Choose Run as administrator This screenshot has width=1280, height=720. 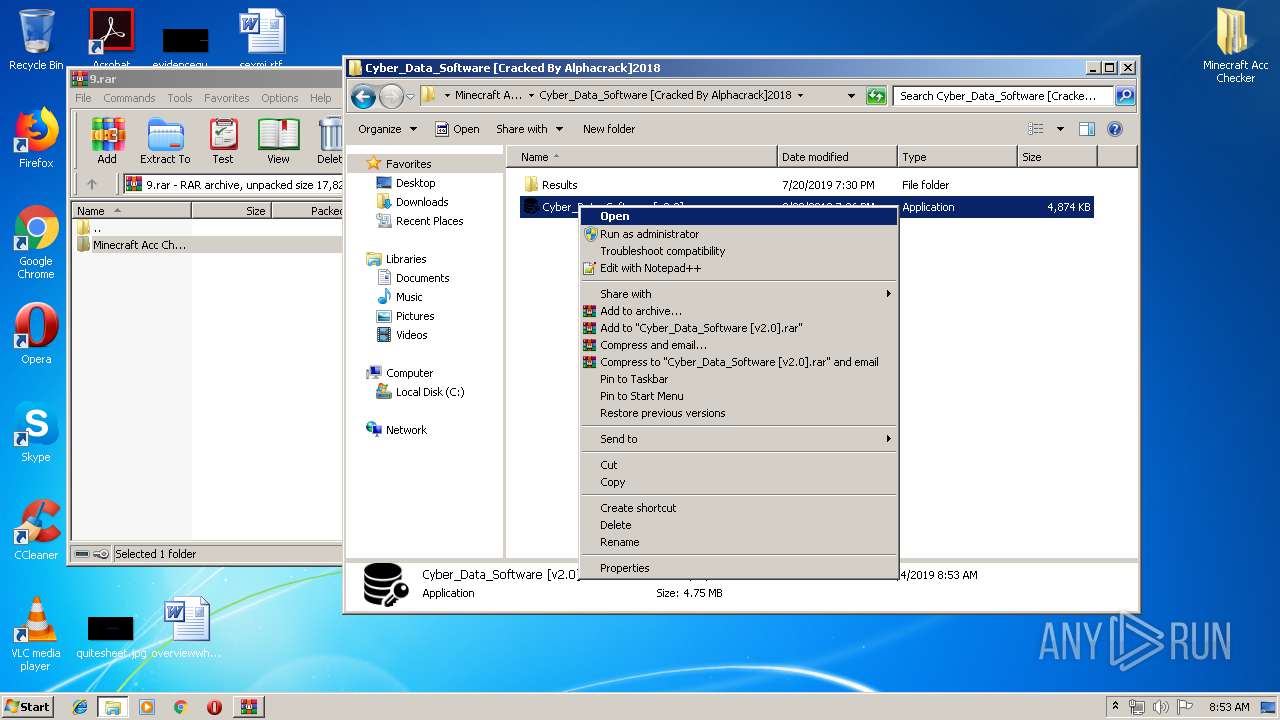coord(739,234)
